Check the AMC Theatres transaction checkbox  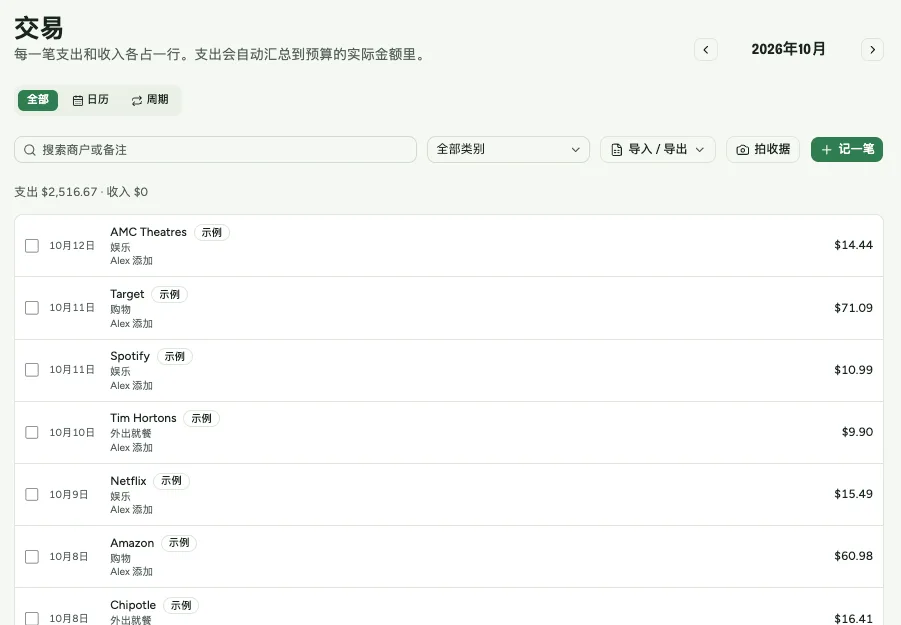click(x=32, y=246)
